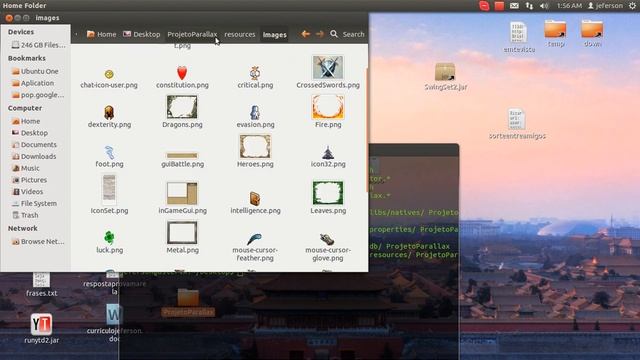Select runytd2.jar on desktop
Screen dimensions: 640x360
point(41,329)
